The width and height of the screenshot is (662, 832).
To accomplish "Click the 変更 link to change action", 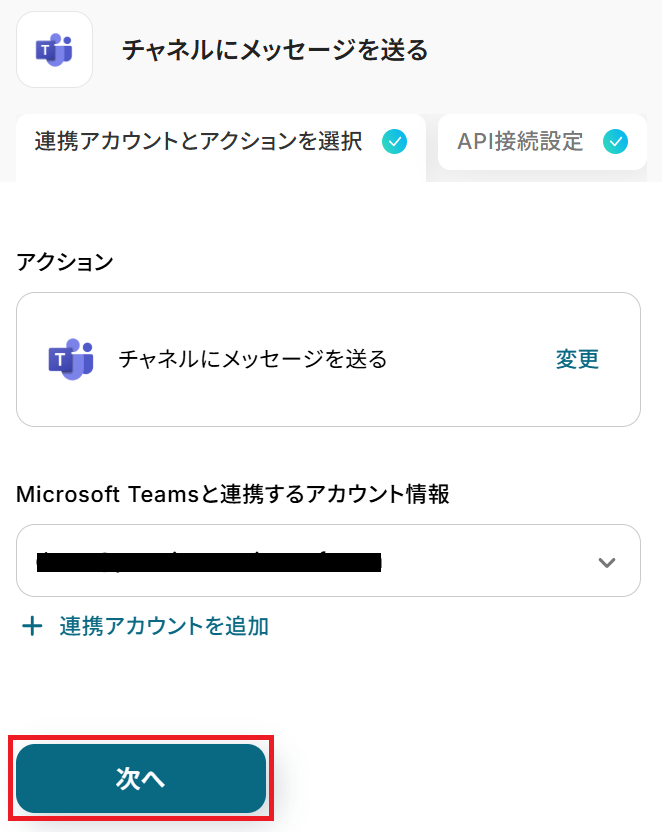I will (x=577, y=359).
